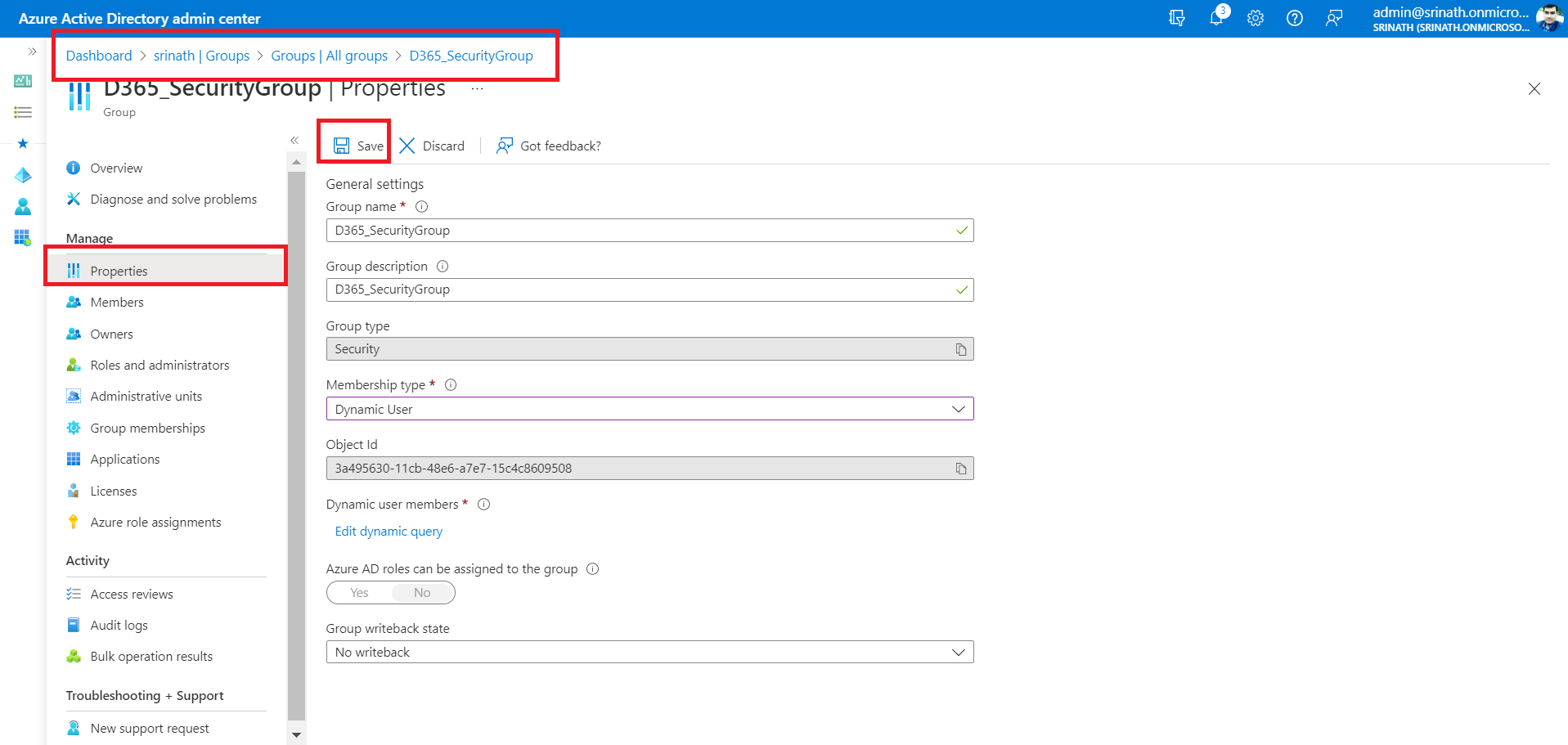The width and height of the screenshot is (1568, 745).
Task: Open the Audit logs menu item
Action: (119, 626)
